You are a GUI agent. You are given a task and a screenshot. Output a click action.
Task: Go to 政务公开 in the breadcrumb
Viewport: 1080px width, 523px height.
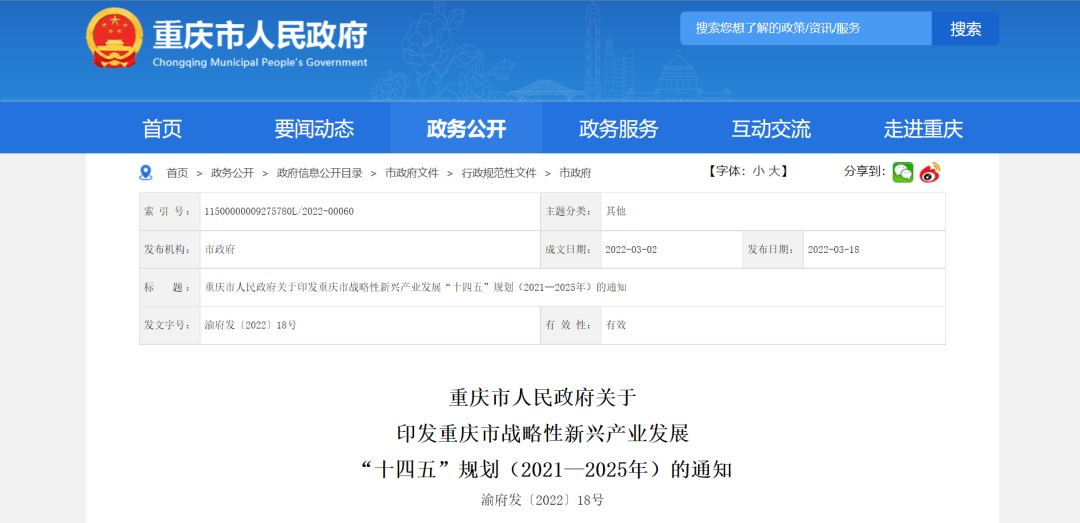point(232,173)
